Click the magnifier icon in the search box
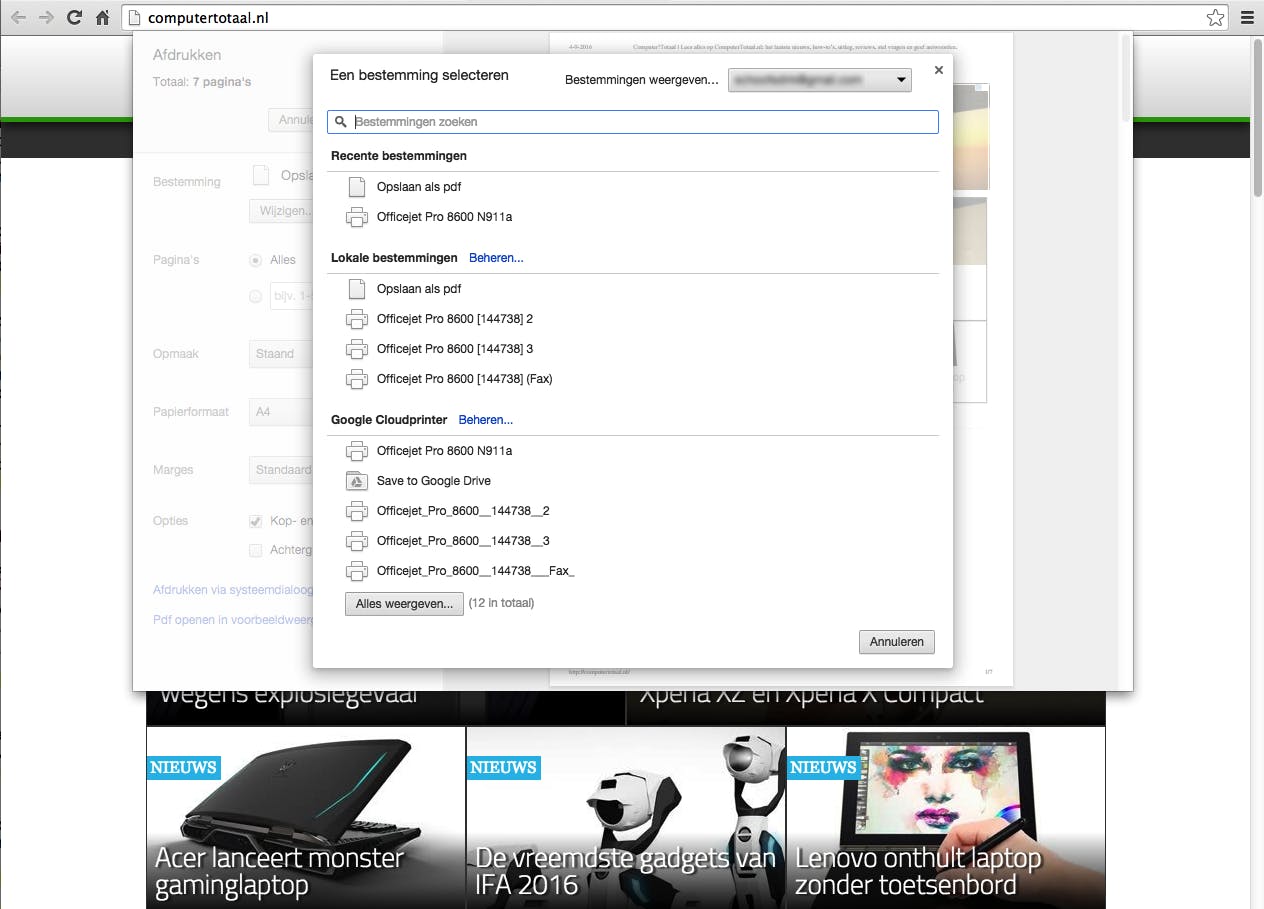The height and width of the screenshot is (909, 1264). [x=341, y=122]
